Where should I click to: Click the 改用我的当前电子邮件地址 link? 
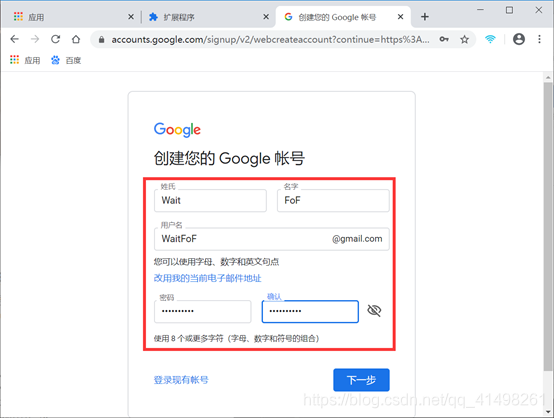coord(207,278)
